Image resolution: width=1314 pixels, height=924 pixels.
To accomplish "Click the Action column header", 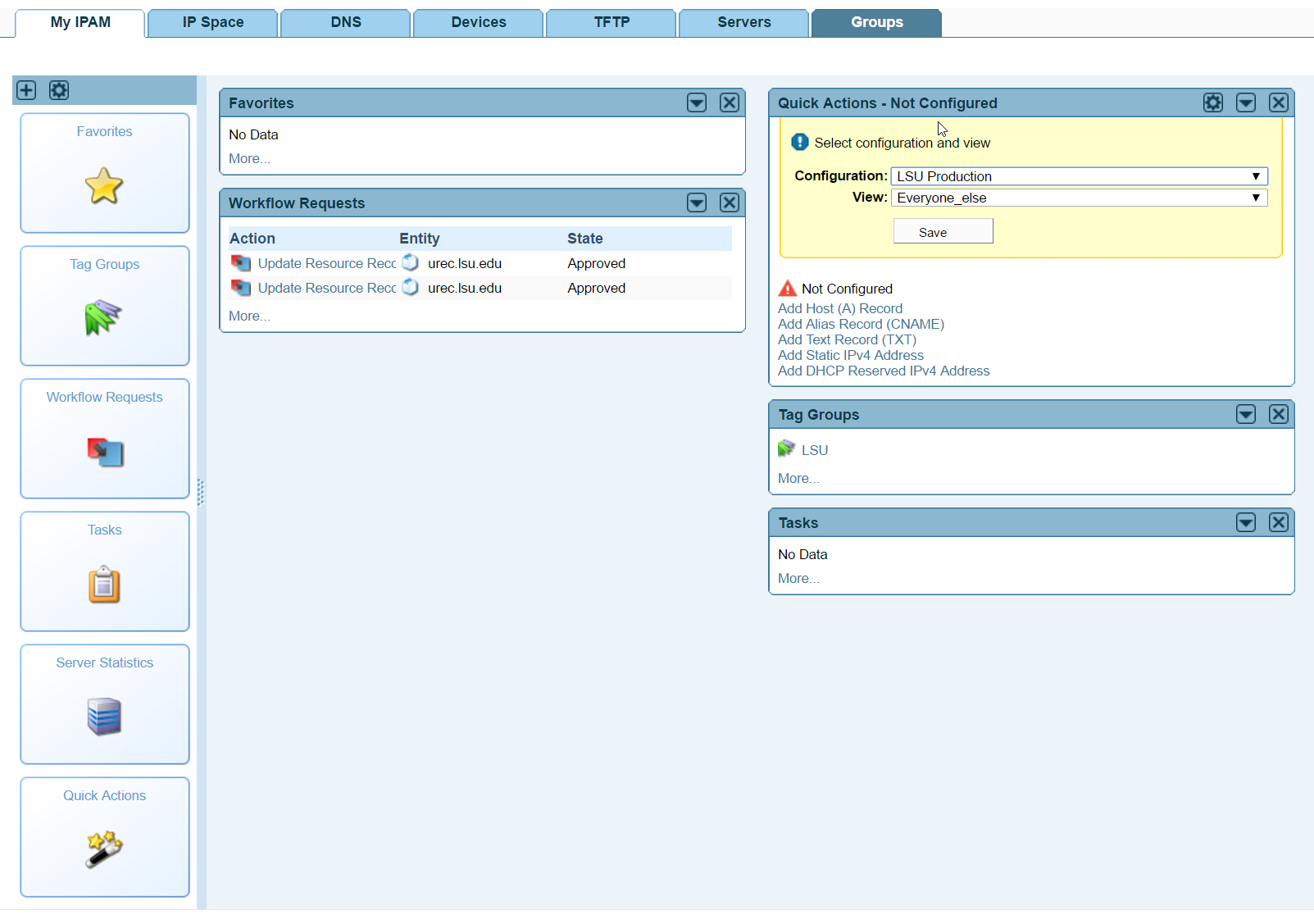I will coord(252,239).
